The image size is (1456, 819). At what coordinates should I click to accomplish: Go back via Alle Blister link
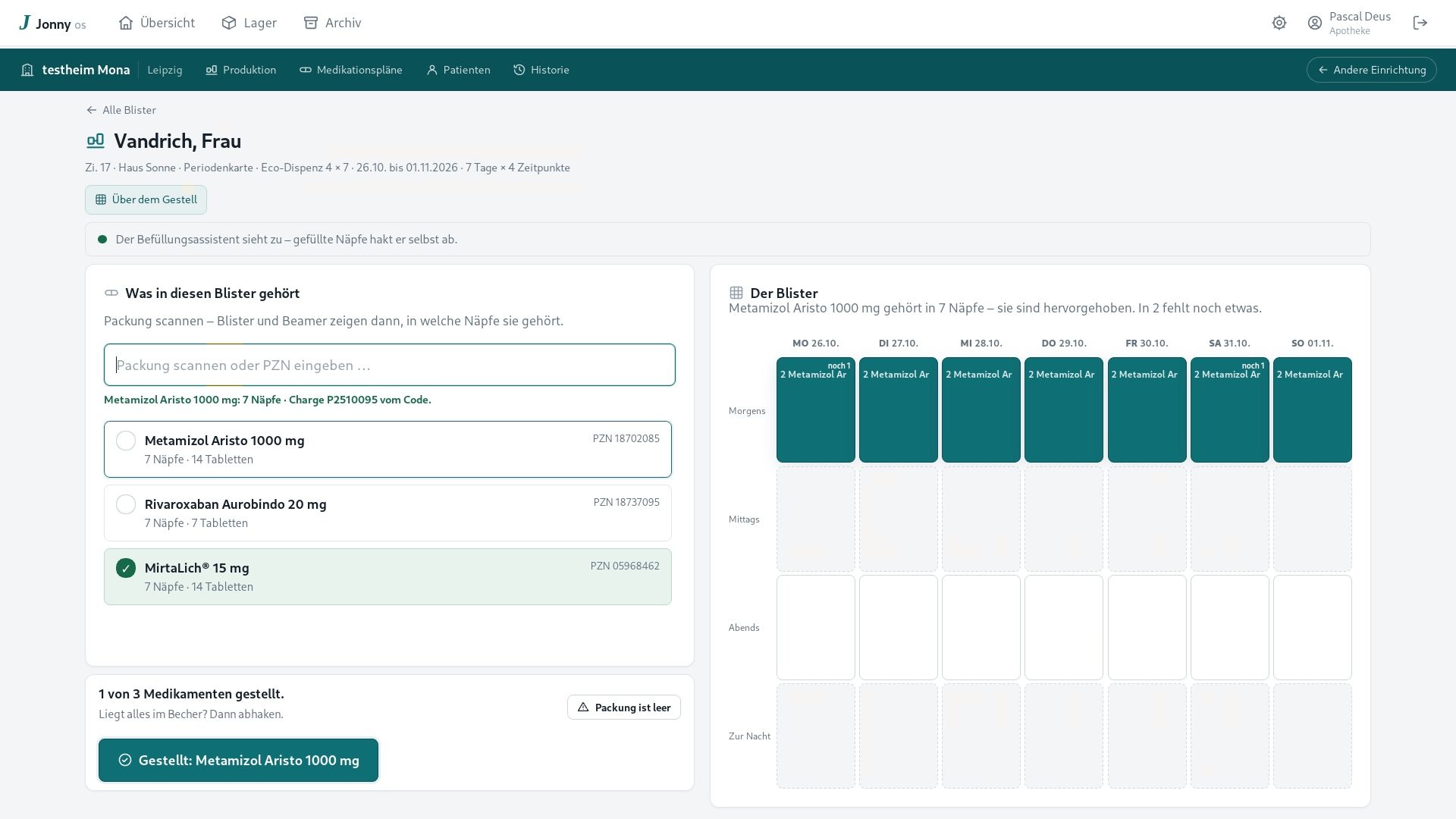[x=121, y=110]
